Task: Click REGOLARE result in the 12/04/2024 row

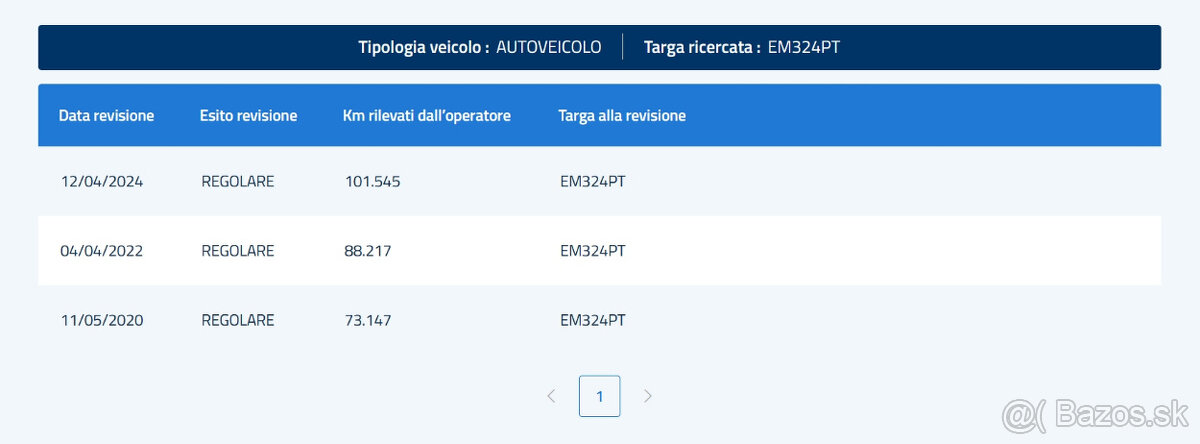Action: 237,182
